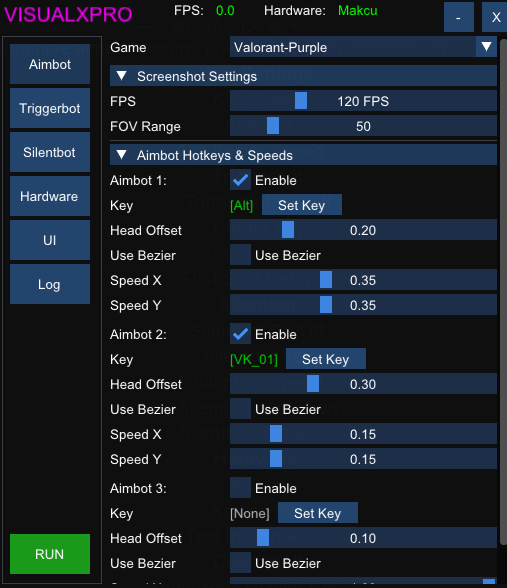
Task: Select the Log tab
Action: tap(50, 284)
